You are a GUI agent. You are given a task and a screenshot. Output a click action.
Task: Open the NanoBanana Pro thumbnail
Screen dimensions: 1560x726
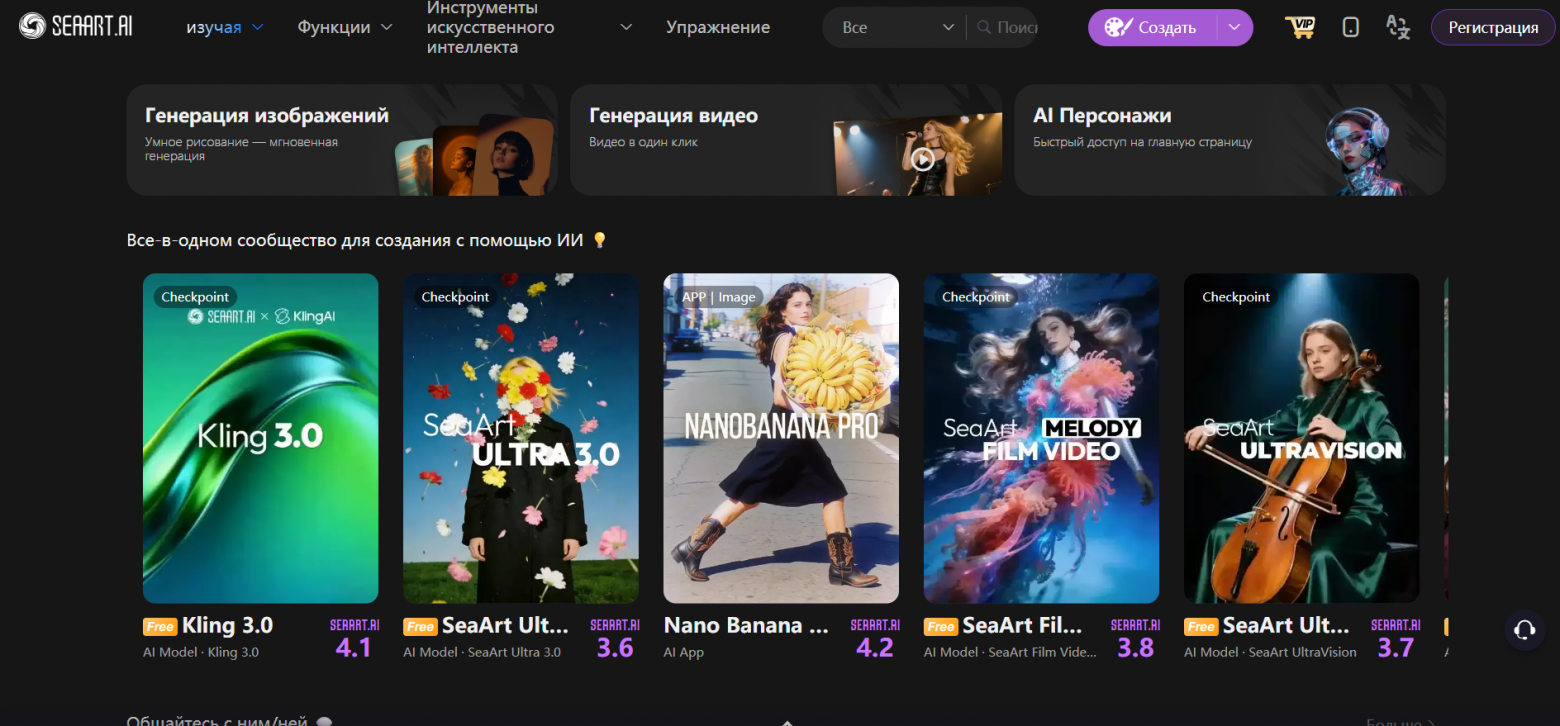[781, 438]
